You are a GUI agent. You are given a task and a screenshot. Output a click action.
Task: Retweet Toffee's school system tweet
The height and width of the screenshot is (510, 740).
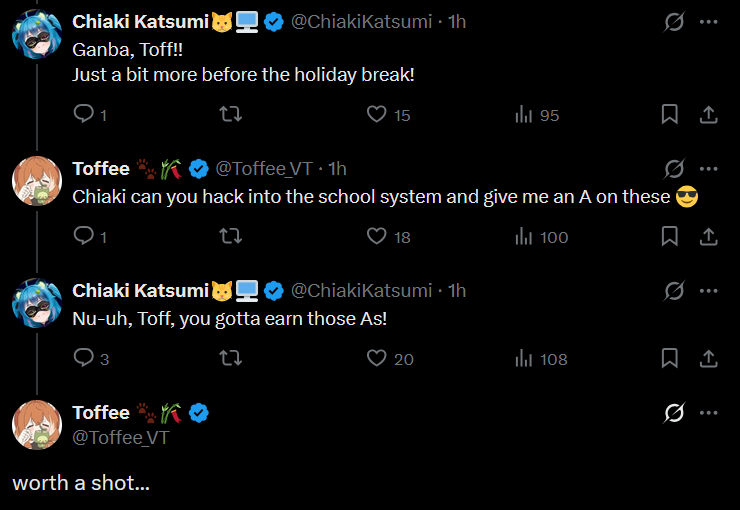230,236
